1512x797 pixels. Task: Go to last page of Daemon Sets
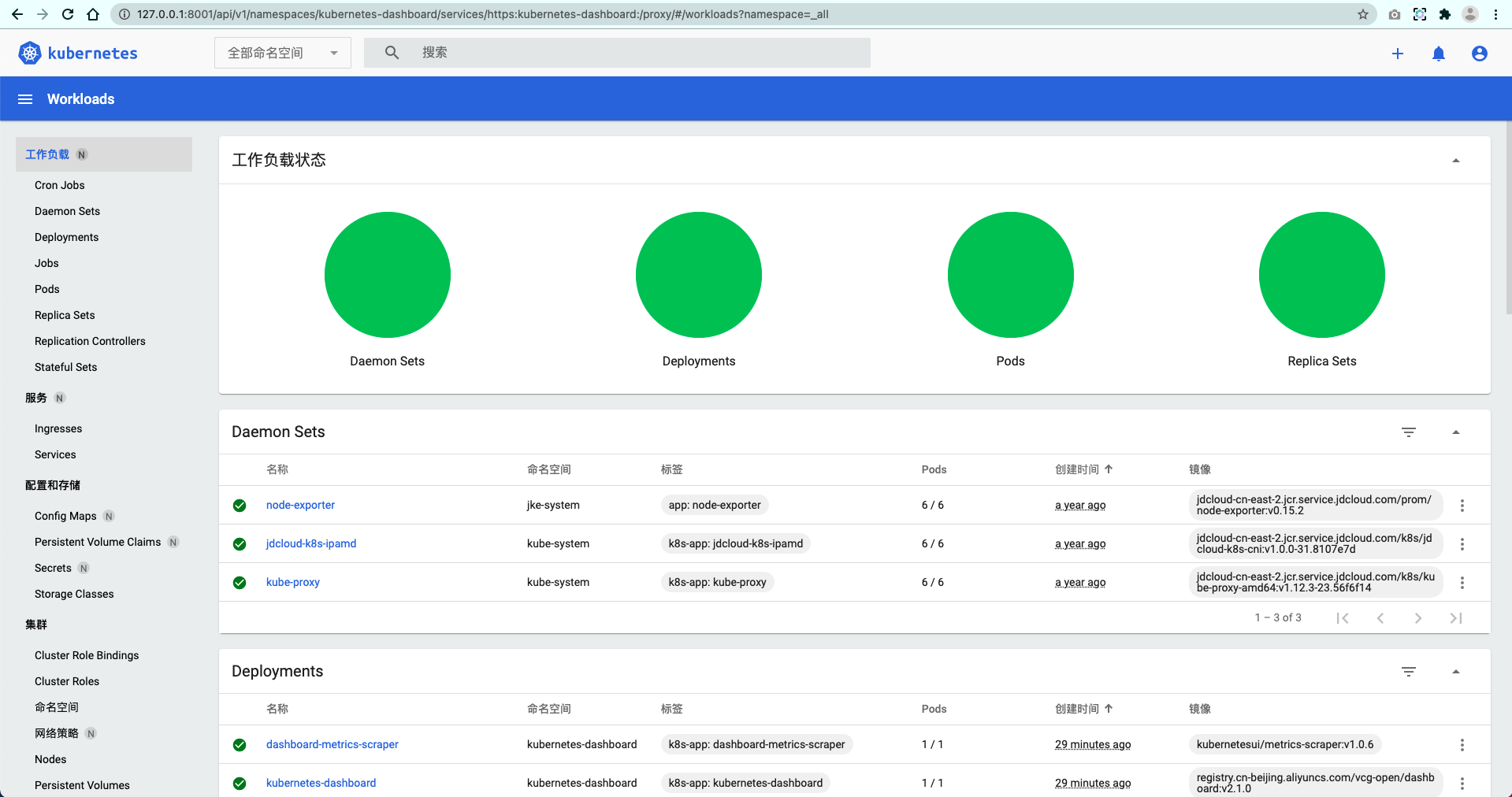tap(1456, 618)
